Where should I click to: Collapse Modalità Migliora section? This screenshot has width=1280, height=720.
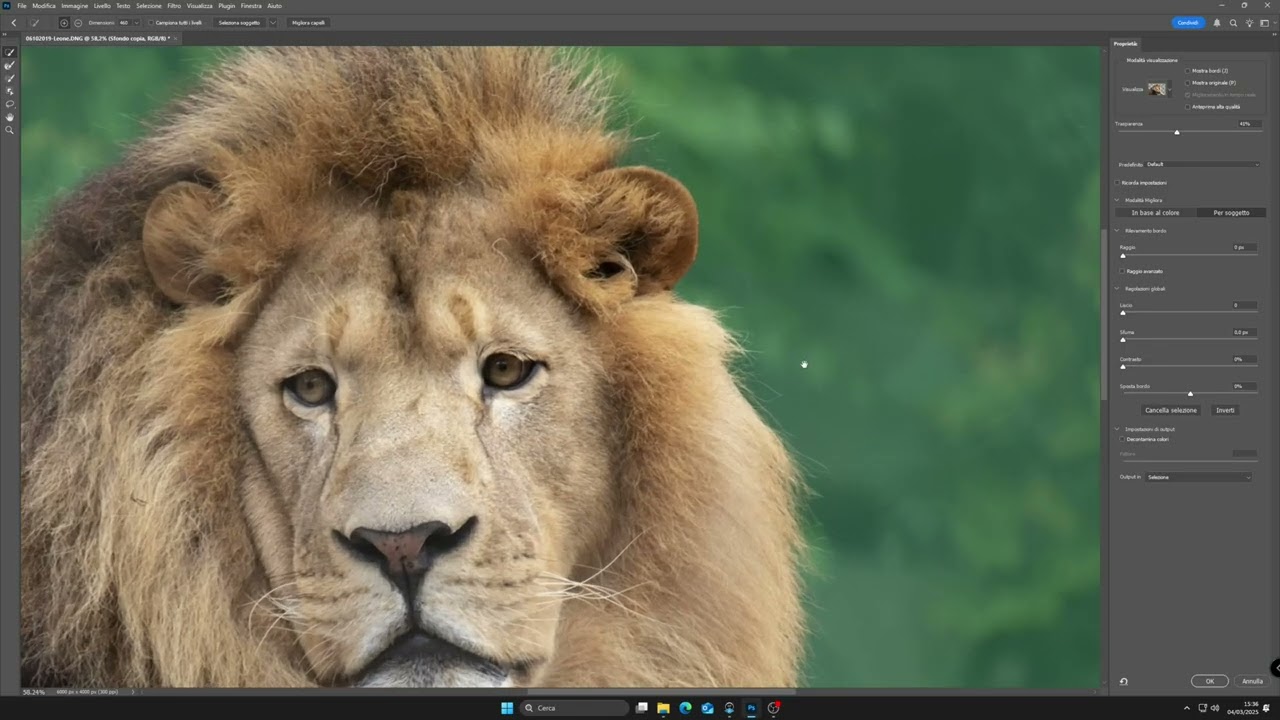[1117, 200]
